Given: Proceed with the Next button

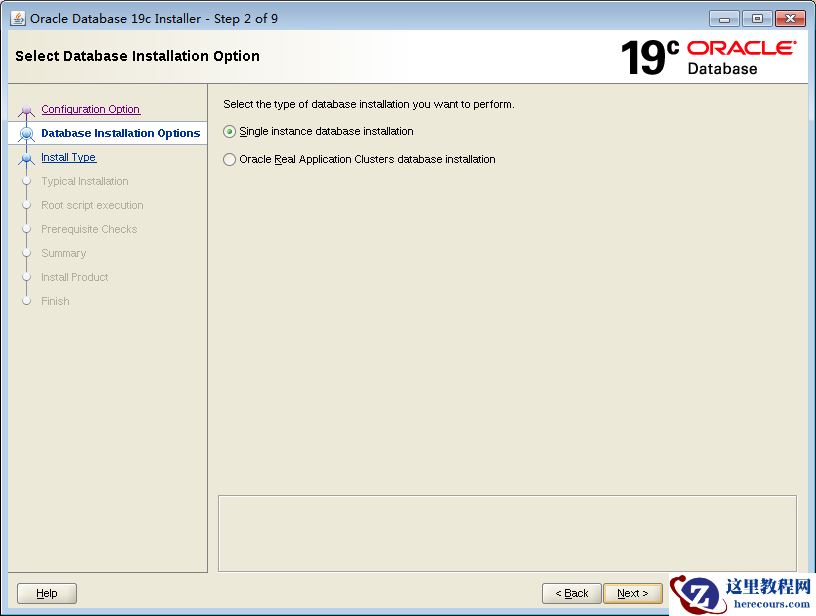Looking at the screenshot, I should (632, 593).
